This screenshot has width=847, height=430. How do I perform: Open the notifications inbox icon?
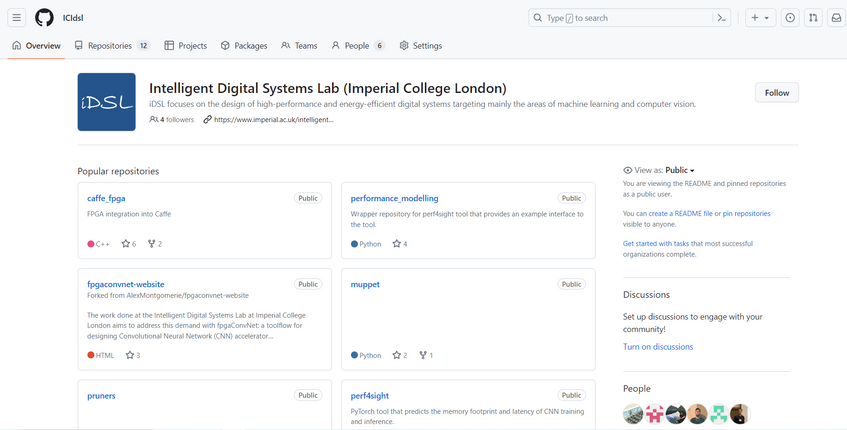(836, 18)
